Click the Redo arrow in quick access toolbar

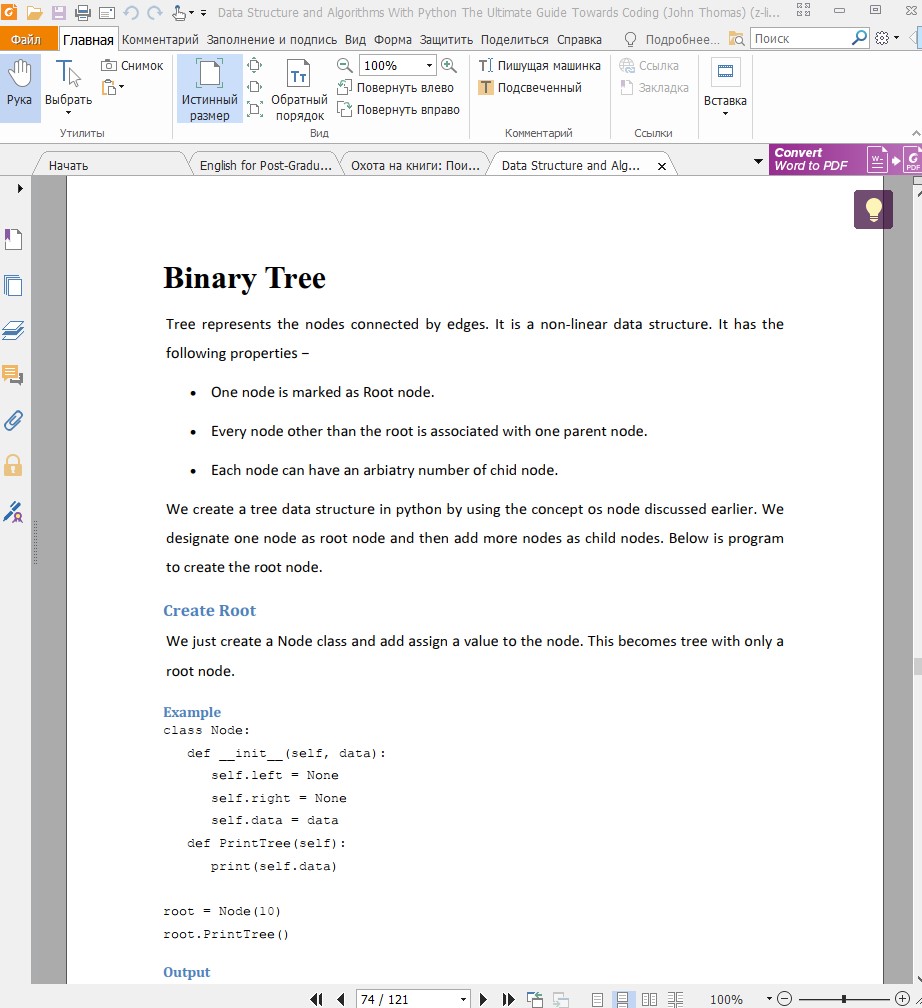point(155,12)
